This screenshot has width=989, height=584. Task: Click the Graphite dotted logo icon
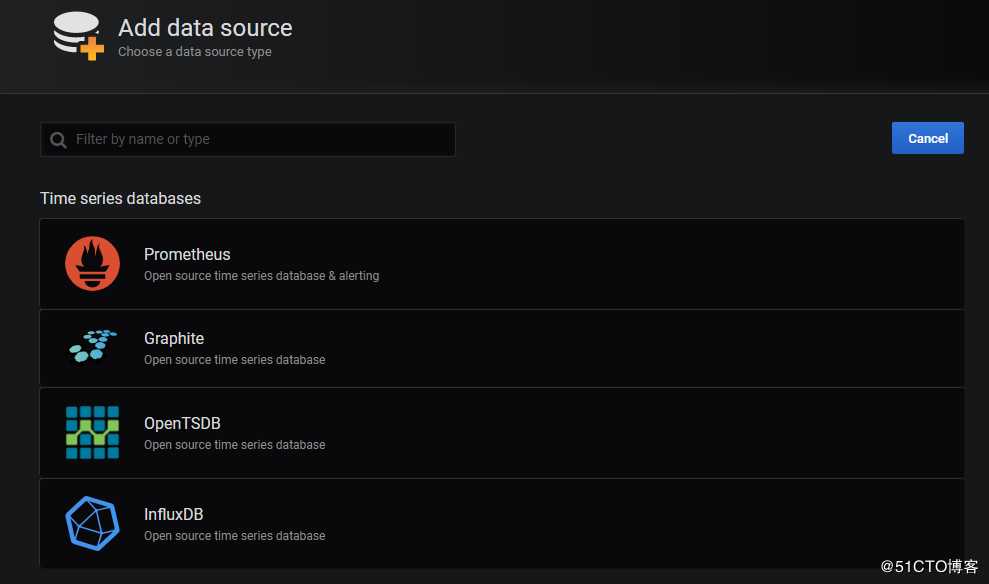point(92,346)
